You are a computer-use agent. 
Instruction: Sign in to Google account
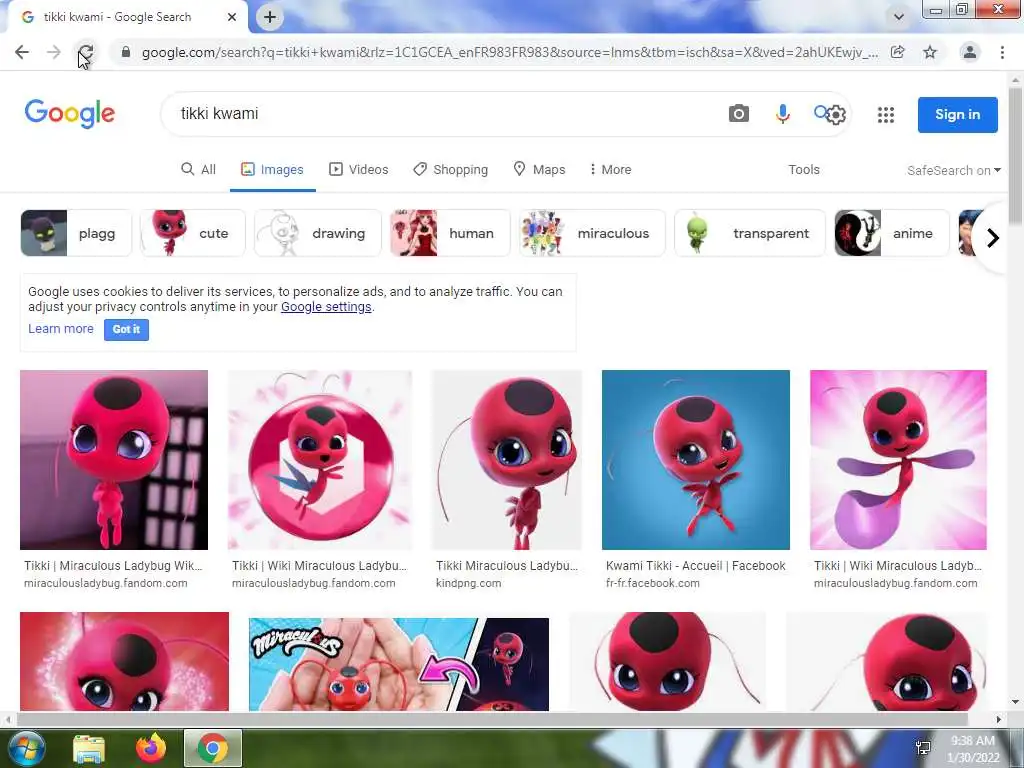[957, 114]
